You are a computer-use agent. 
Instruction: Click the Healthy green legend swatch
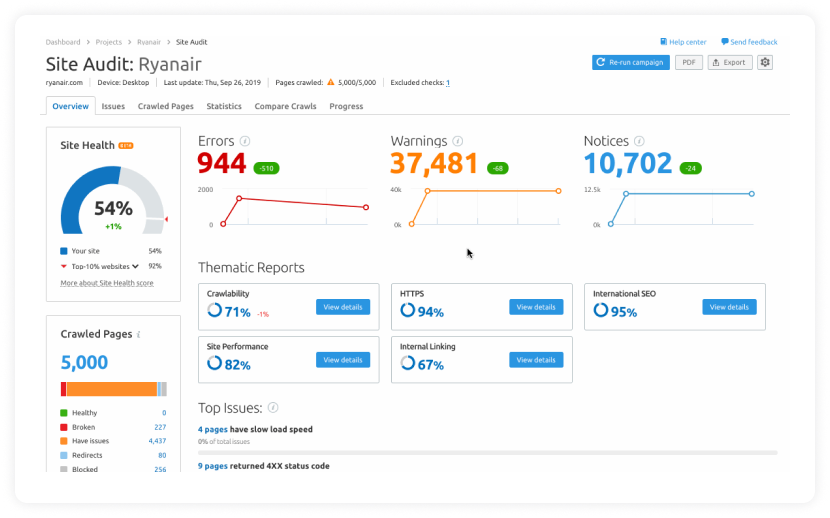[64, 413]
